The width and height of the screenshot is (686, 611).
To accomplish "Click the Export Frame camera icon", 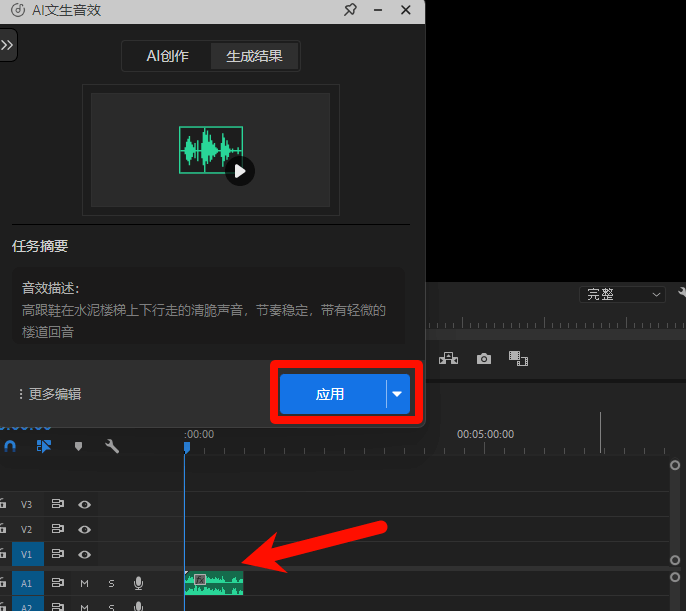I will [x=483, y=359].
